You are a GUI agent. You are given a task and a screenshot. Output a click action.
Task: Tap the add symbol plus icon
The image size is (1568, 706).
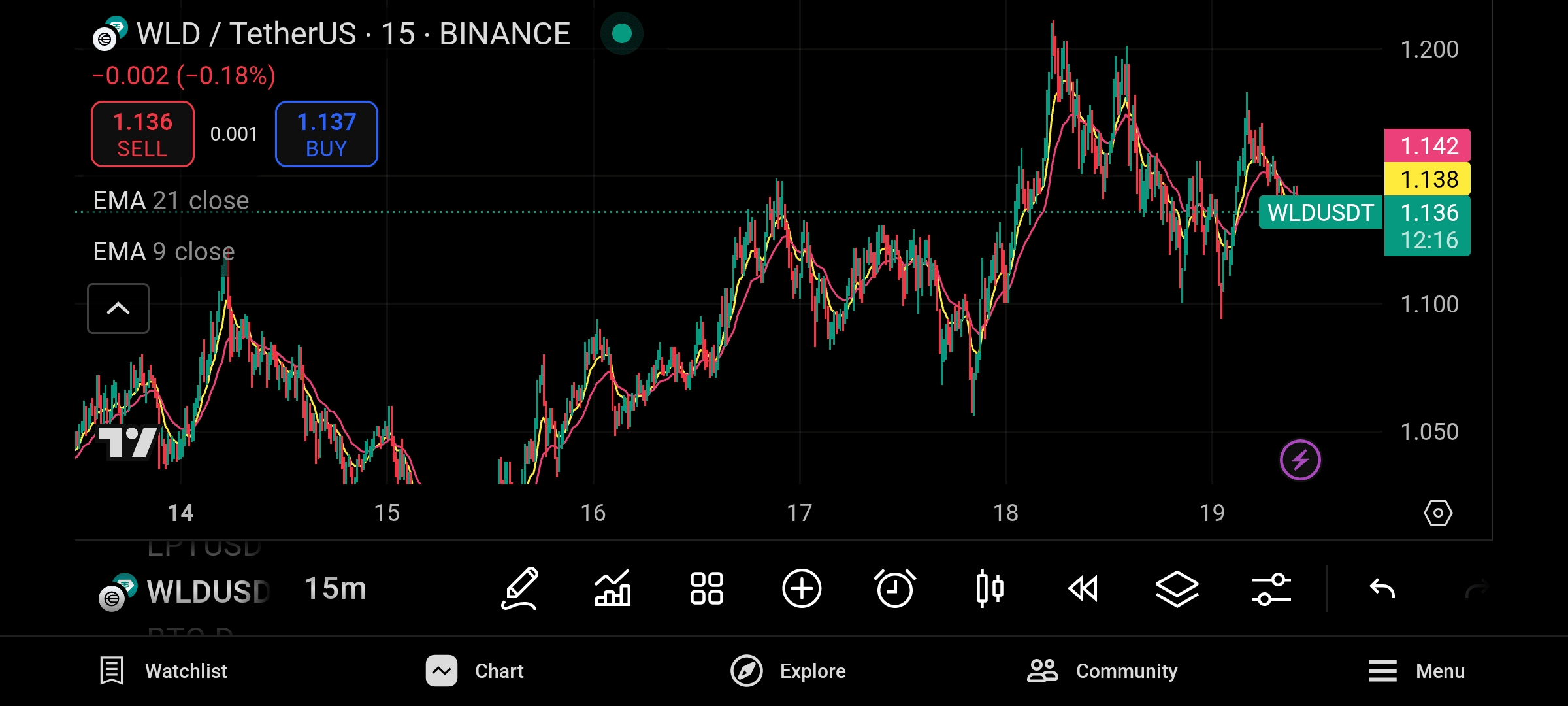click(x=802, y=588)
